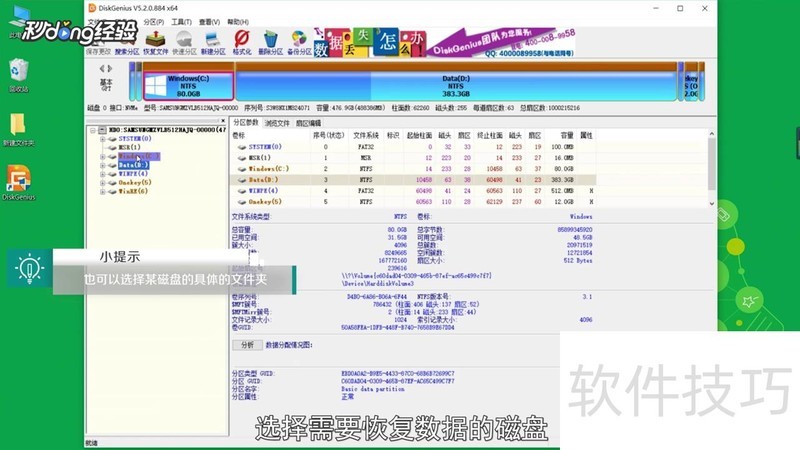Expand the Onekey(5) tree node
This screenshot has height=450, width=800.
103,183
